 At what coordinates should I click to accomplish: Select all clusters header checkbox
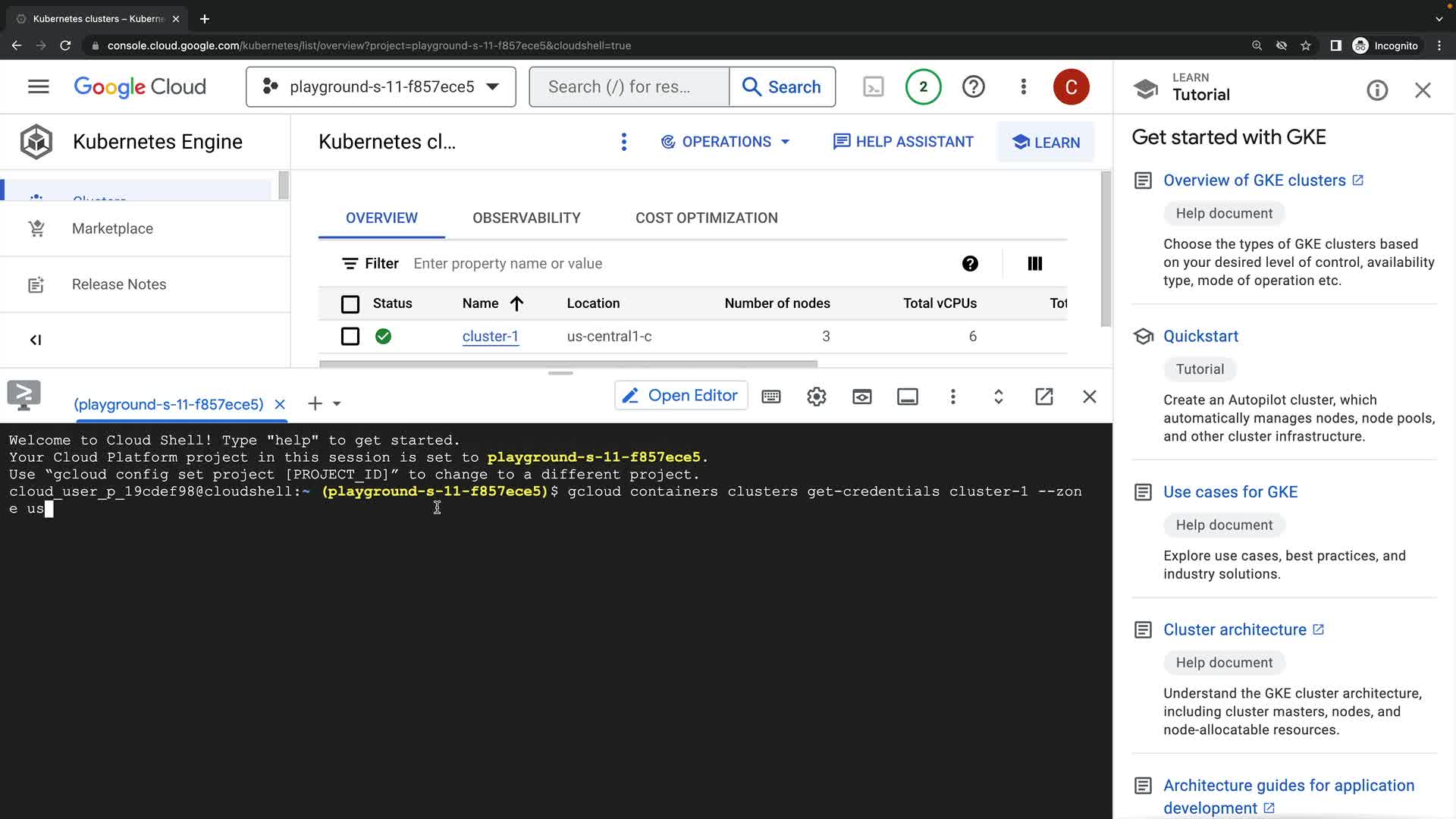click(350, 304)
